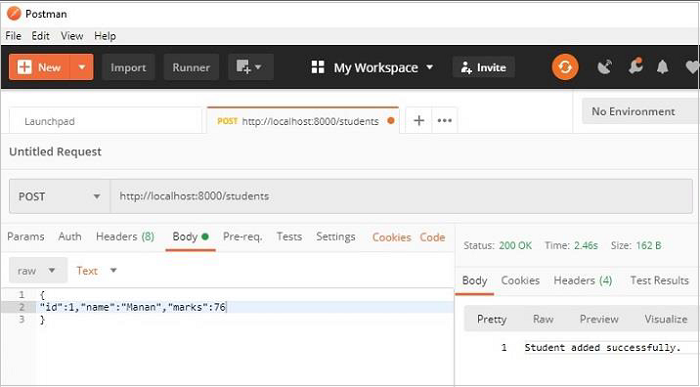Open the notifications bell icon

pyautogui.click(x=662, y=67)
